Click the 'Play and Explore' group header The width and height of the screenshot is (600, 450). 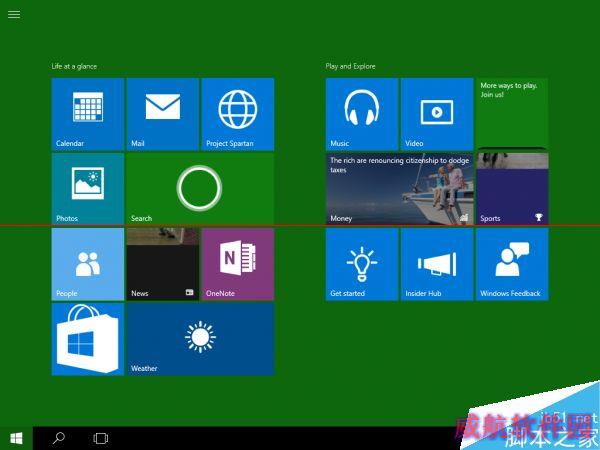coord(351,66)
